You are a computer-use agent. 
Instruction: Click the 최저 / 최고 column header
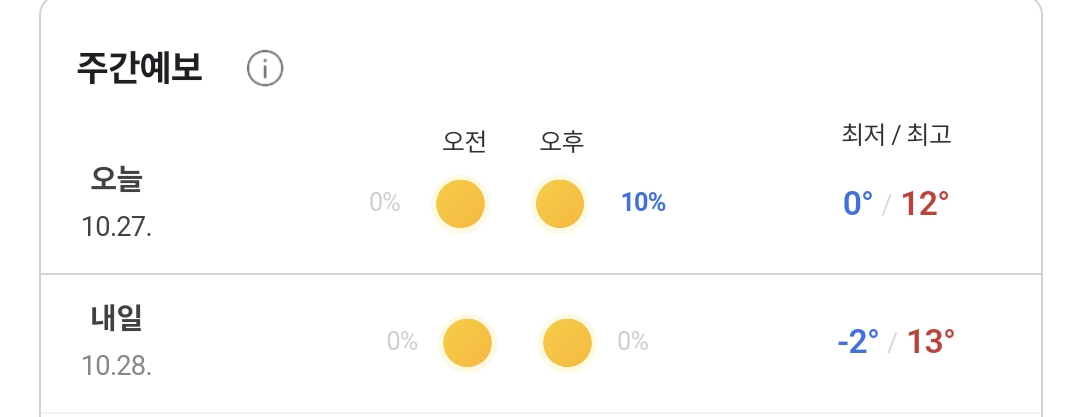pyautogui.click(x=897, y=135)
